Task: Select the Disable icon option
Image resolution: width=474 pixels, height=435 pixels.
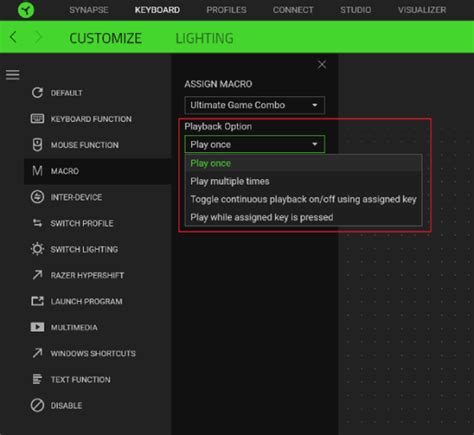Action: coord(37,405)
